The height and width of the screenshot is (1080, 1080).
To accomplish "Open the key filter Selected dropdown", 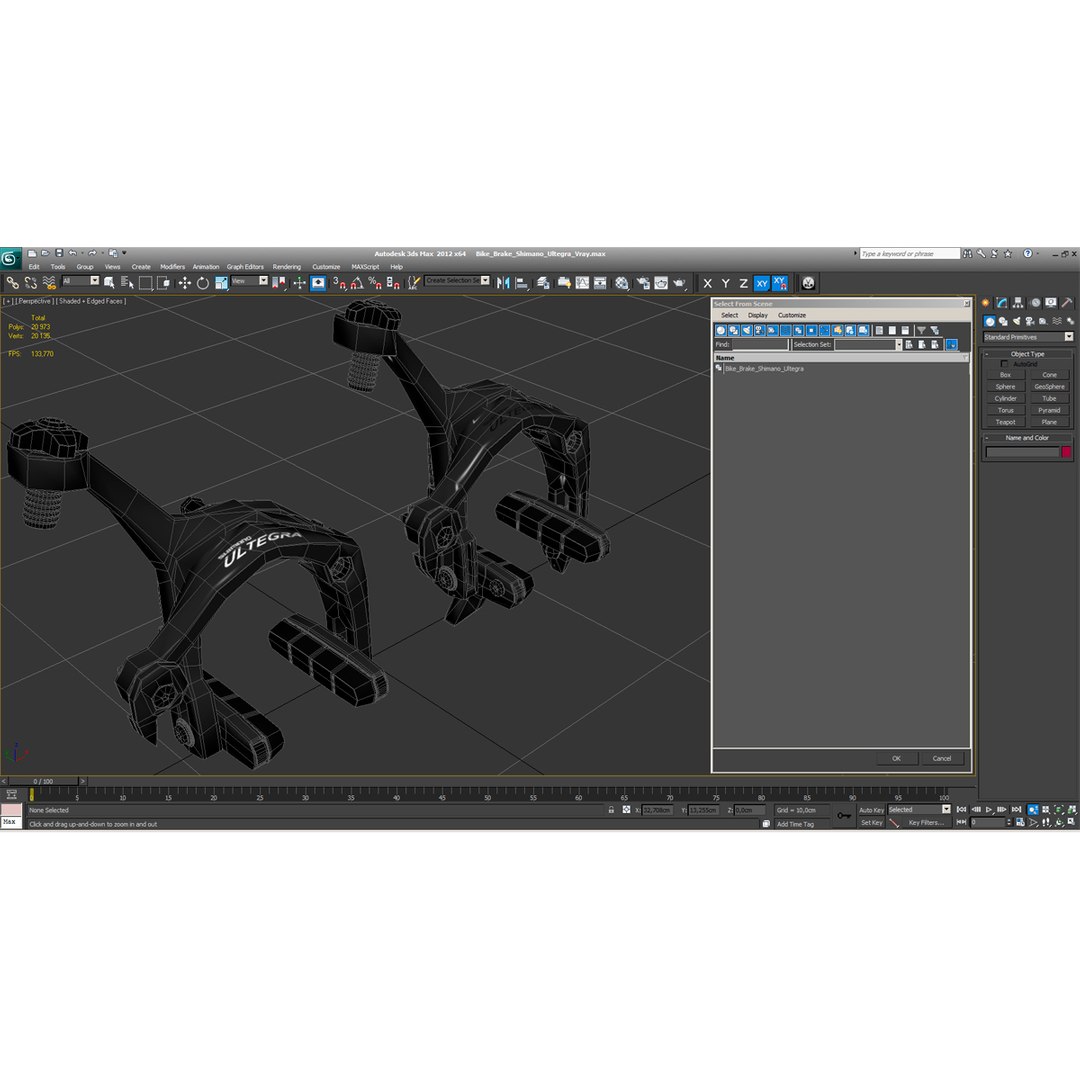I will tap(919, 810).
